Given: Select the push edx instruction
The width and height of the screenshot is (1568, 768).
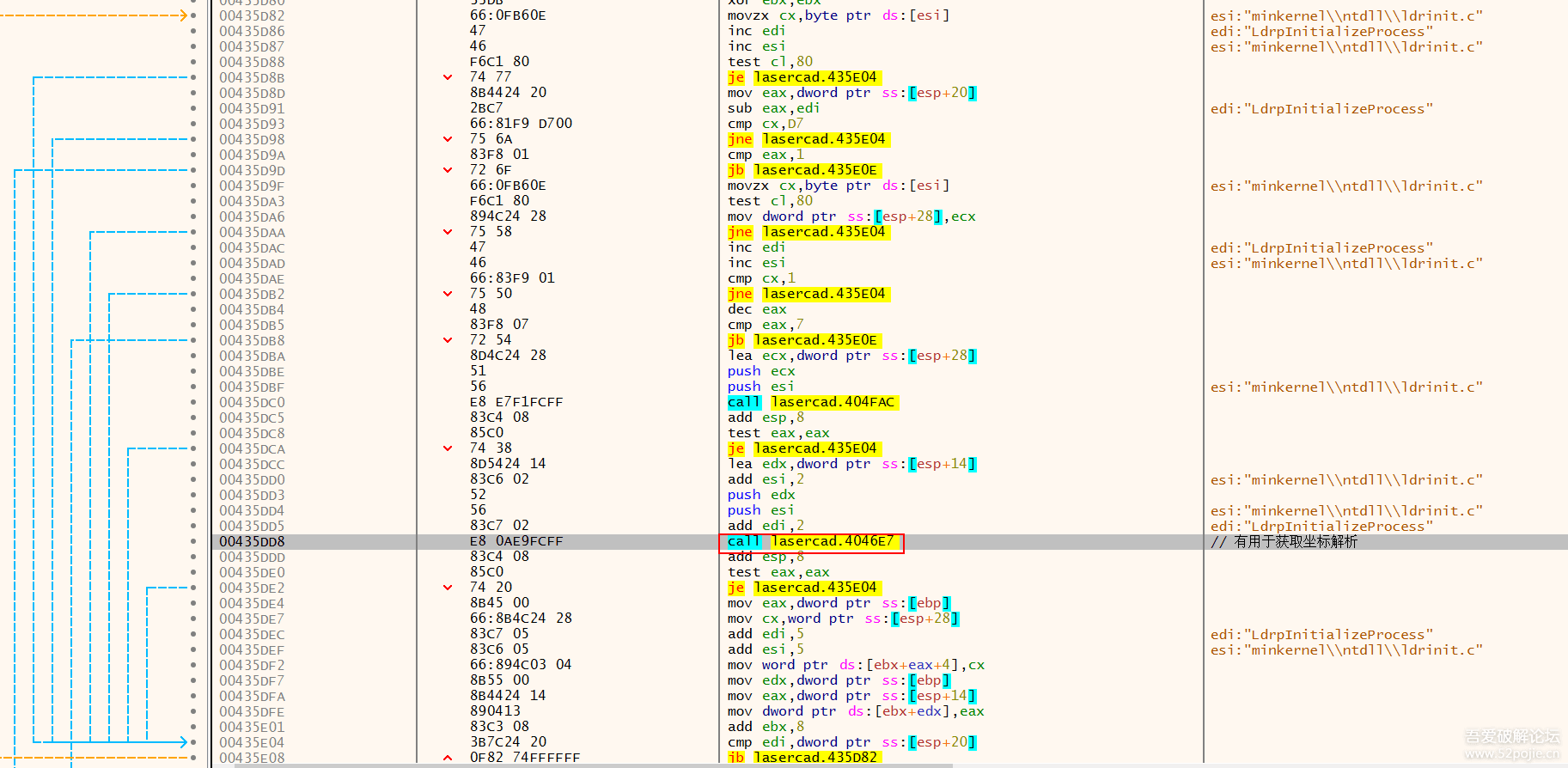Looking at the screenshot, I should point(761,495).
